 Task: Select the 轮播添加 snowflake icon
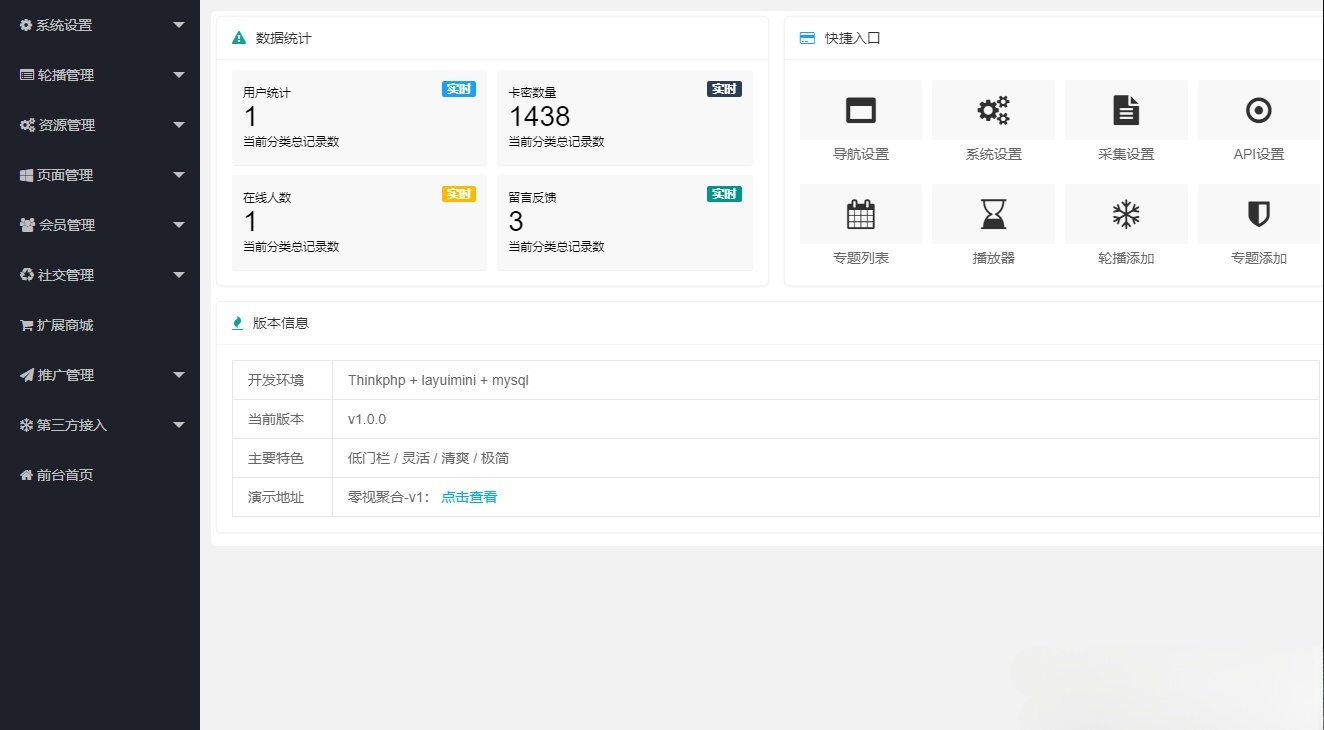(x=1125, y=213)
